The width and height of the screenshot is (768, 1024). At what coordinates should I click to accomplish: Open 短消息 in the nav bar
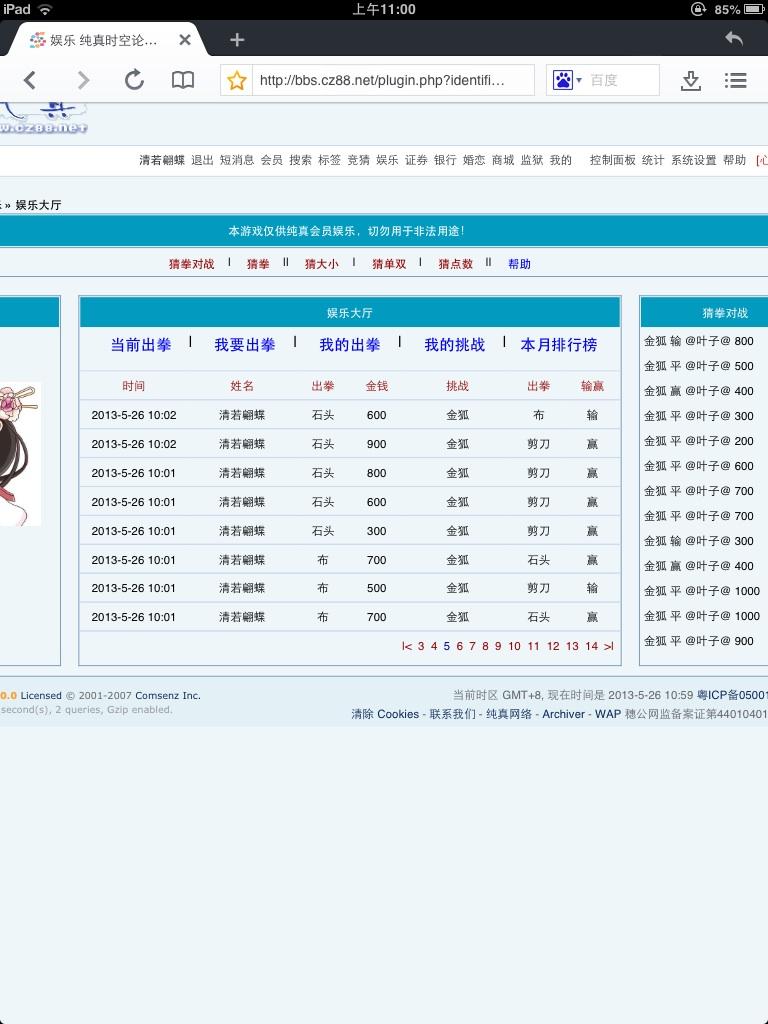tap(236, 160)
